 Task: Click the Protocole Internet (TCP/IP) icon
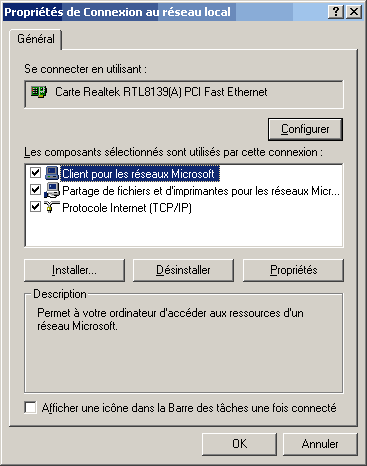point(52,207)
